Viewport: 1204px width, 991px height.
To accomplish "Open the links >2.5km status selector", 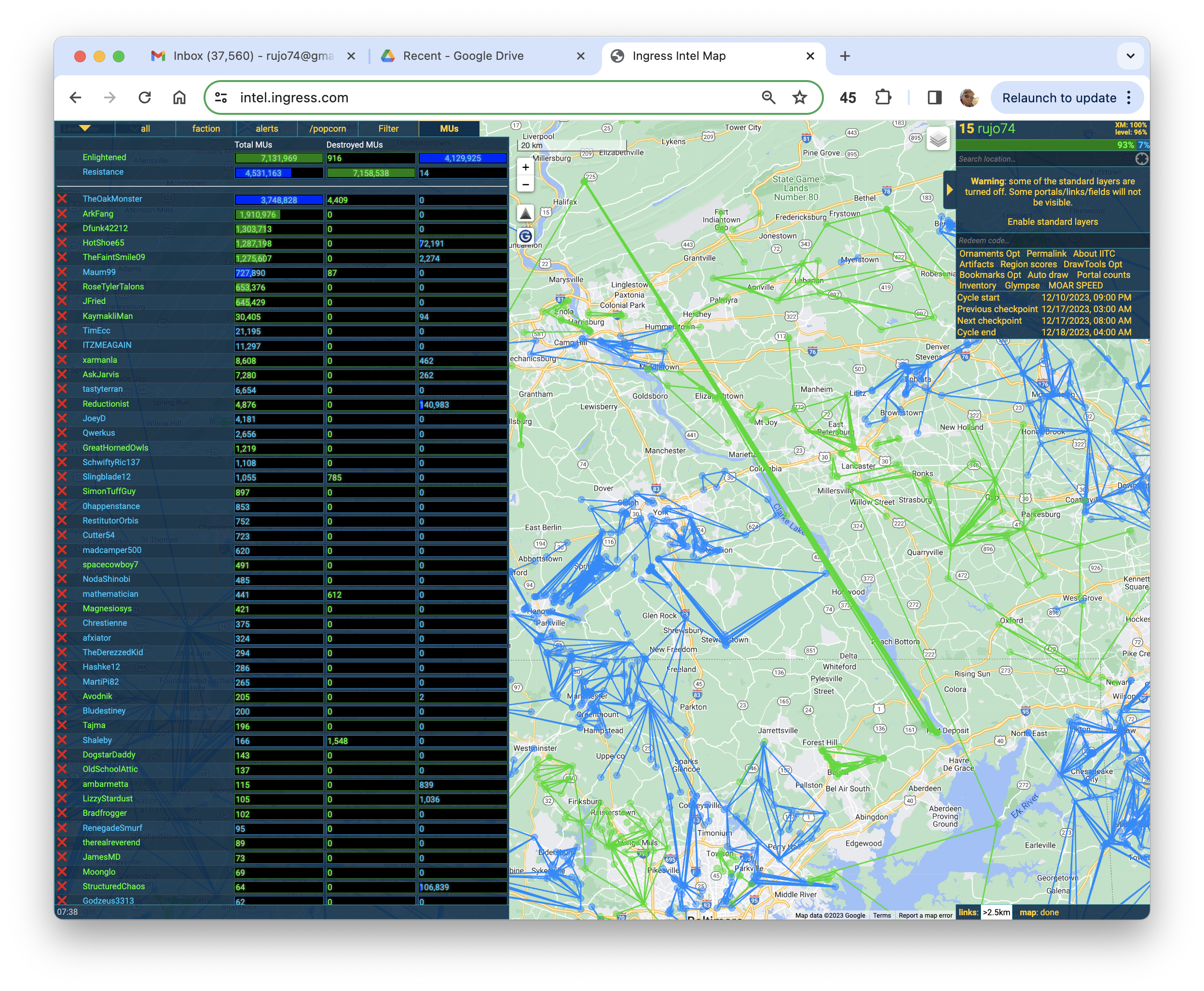I will click(x=996, y=912).
